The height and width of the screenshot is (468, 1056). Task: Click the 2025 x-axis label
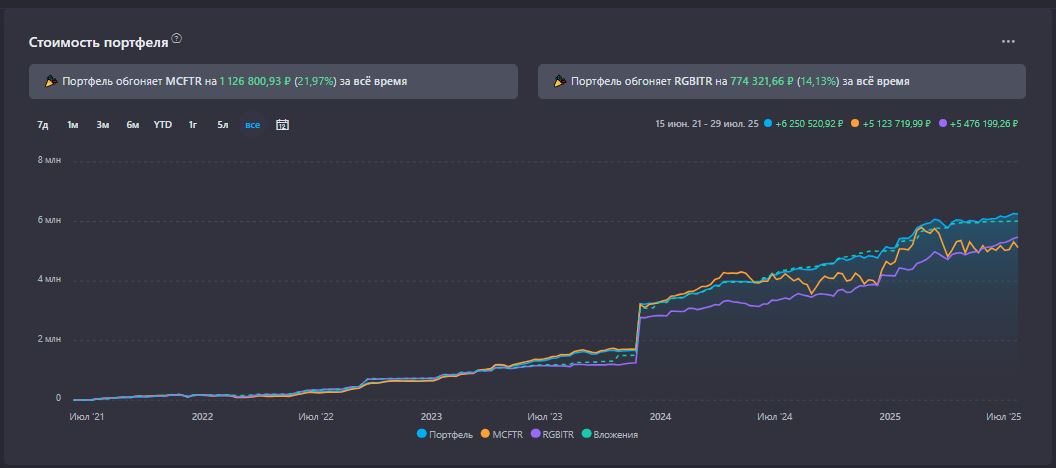pos(890,417)
